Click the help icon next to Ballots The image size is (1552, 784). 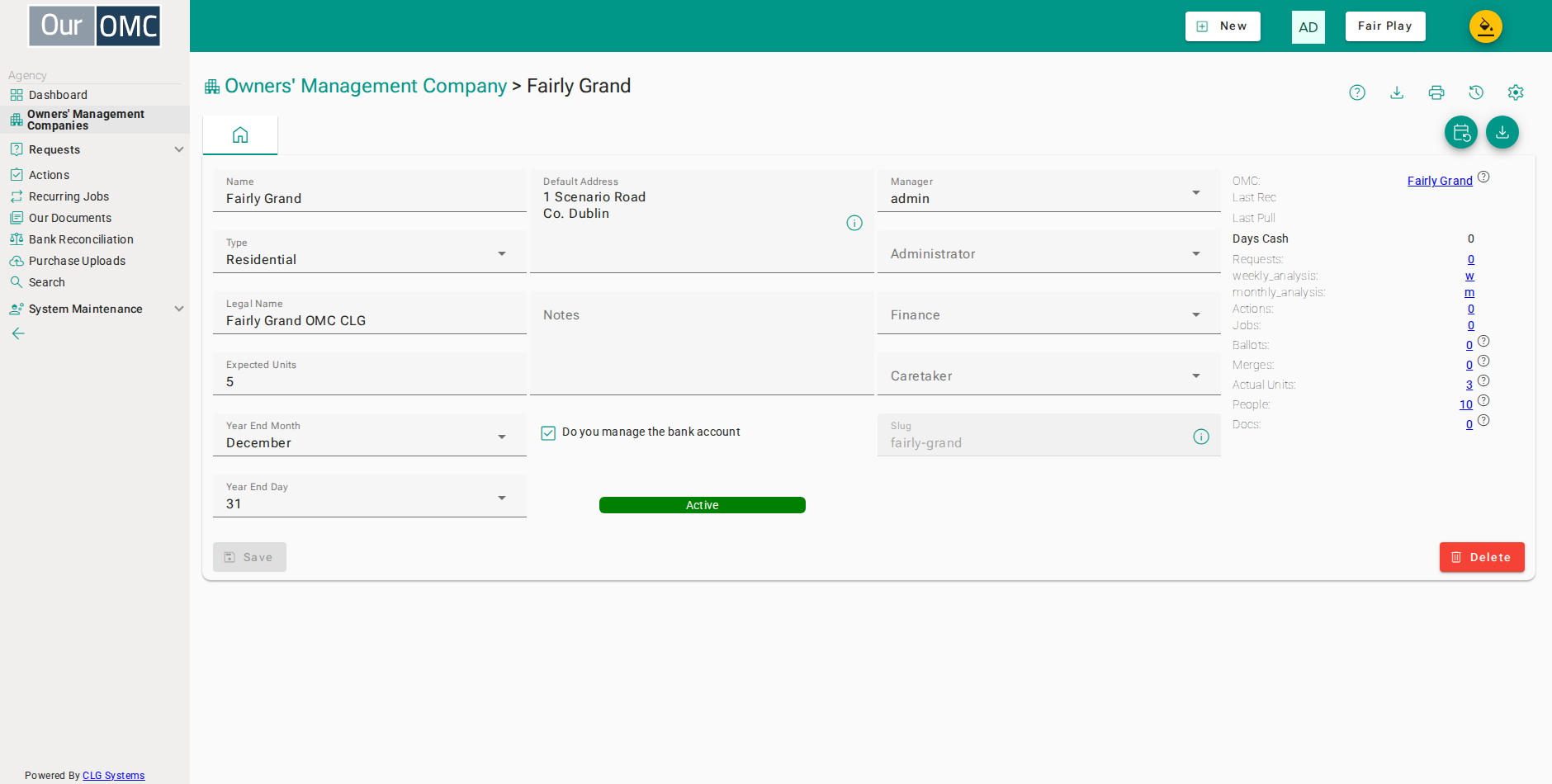(1483, 341)
